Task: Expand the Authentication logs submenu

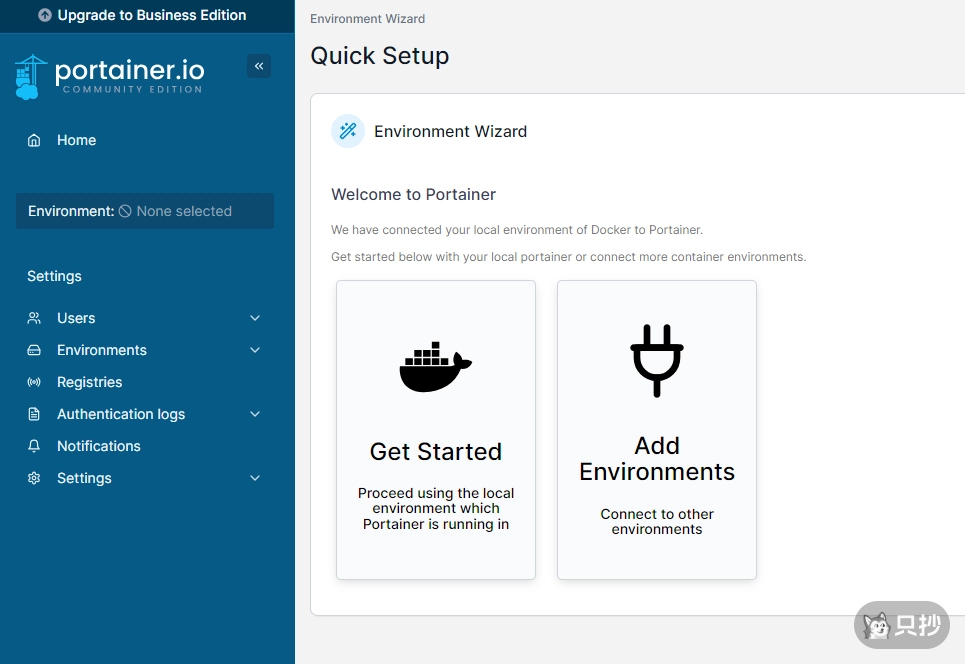Action: tap(255, 414)
